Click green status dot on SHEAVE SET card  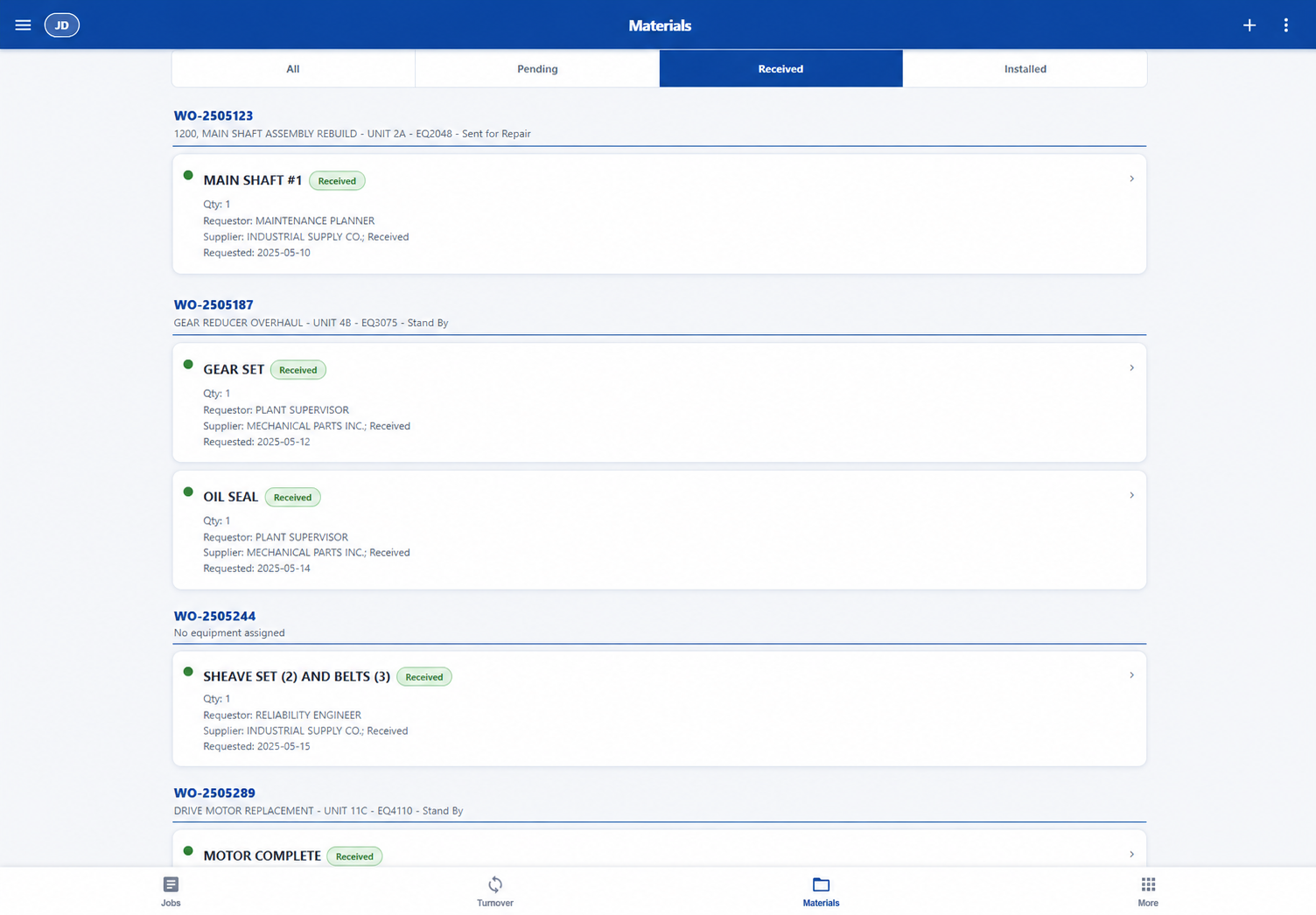coord(188,672)
